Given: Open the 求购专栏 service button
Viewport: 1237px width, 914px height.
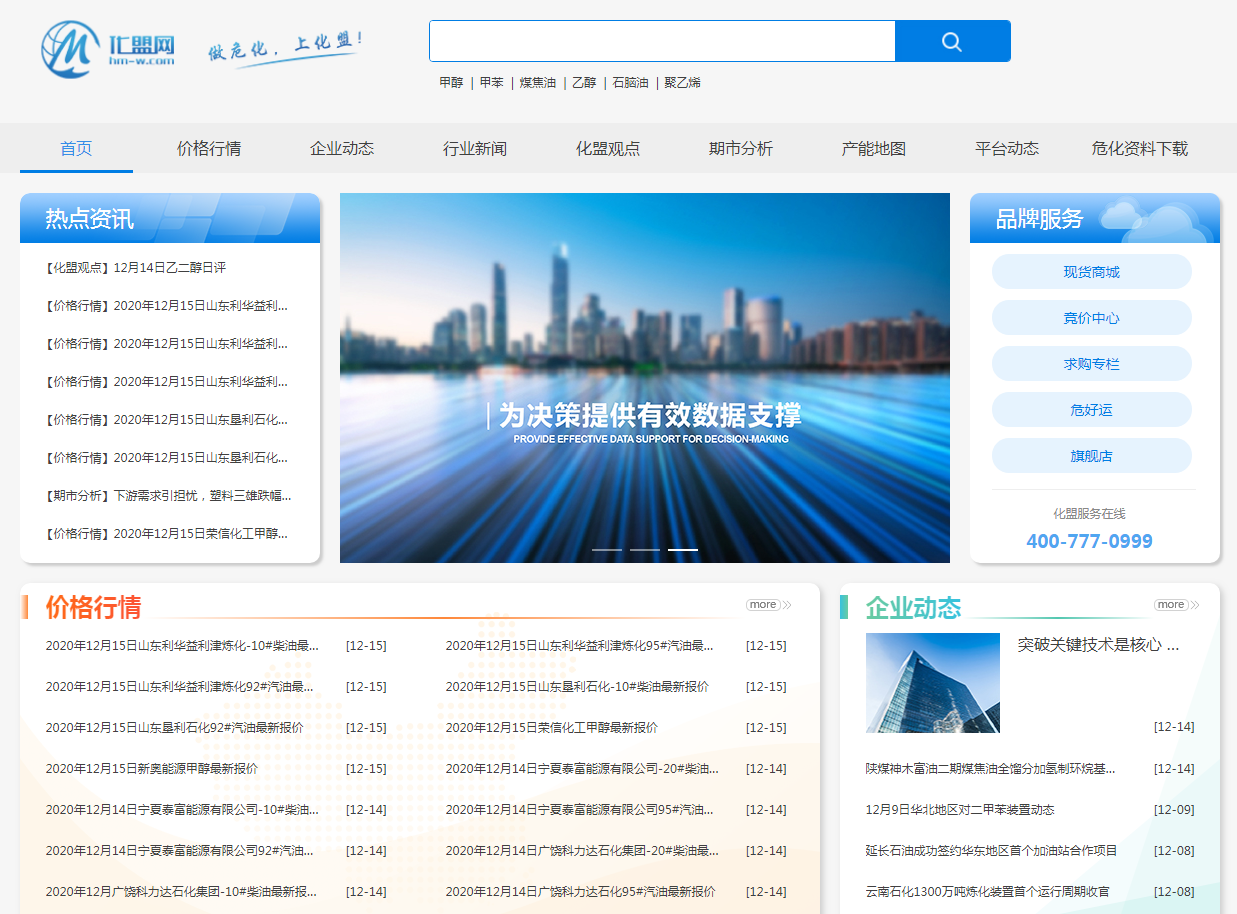Looking at the screenshot, I should point(1090,363).
